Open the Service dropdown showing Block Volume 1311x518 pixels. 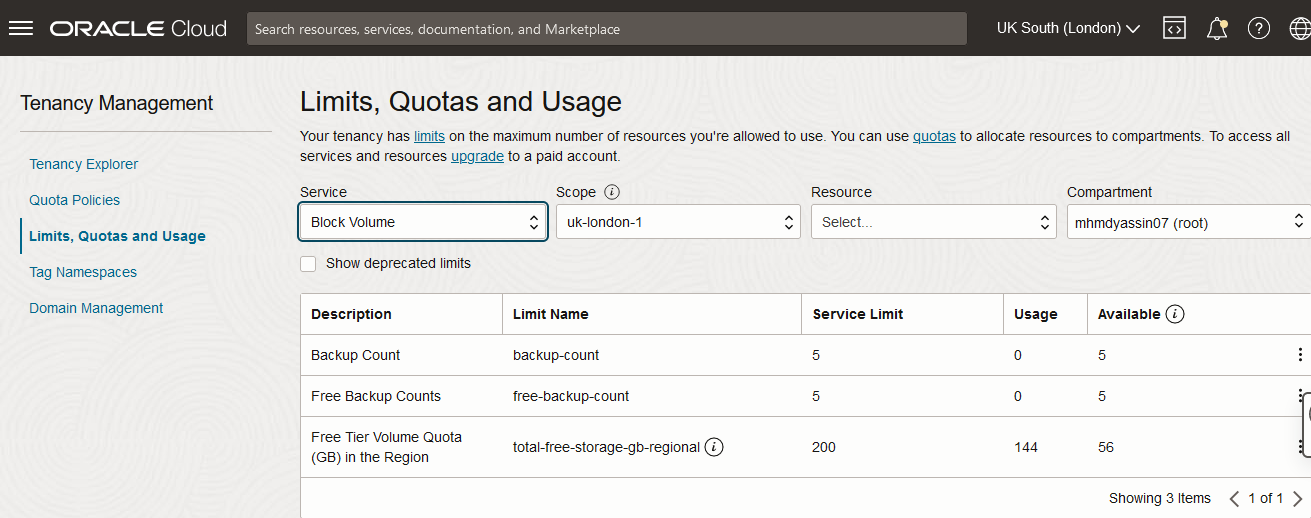(x=422, y=222)
